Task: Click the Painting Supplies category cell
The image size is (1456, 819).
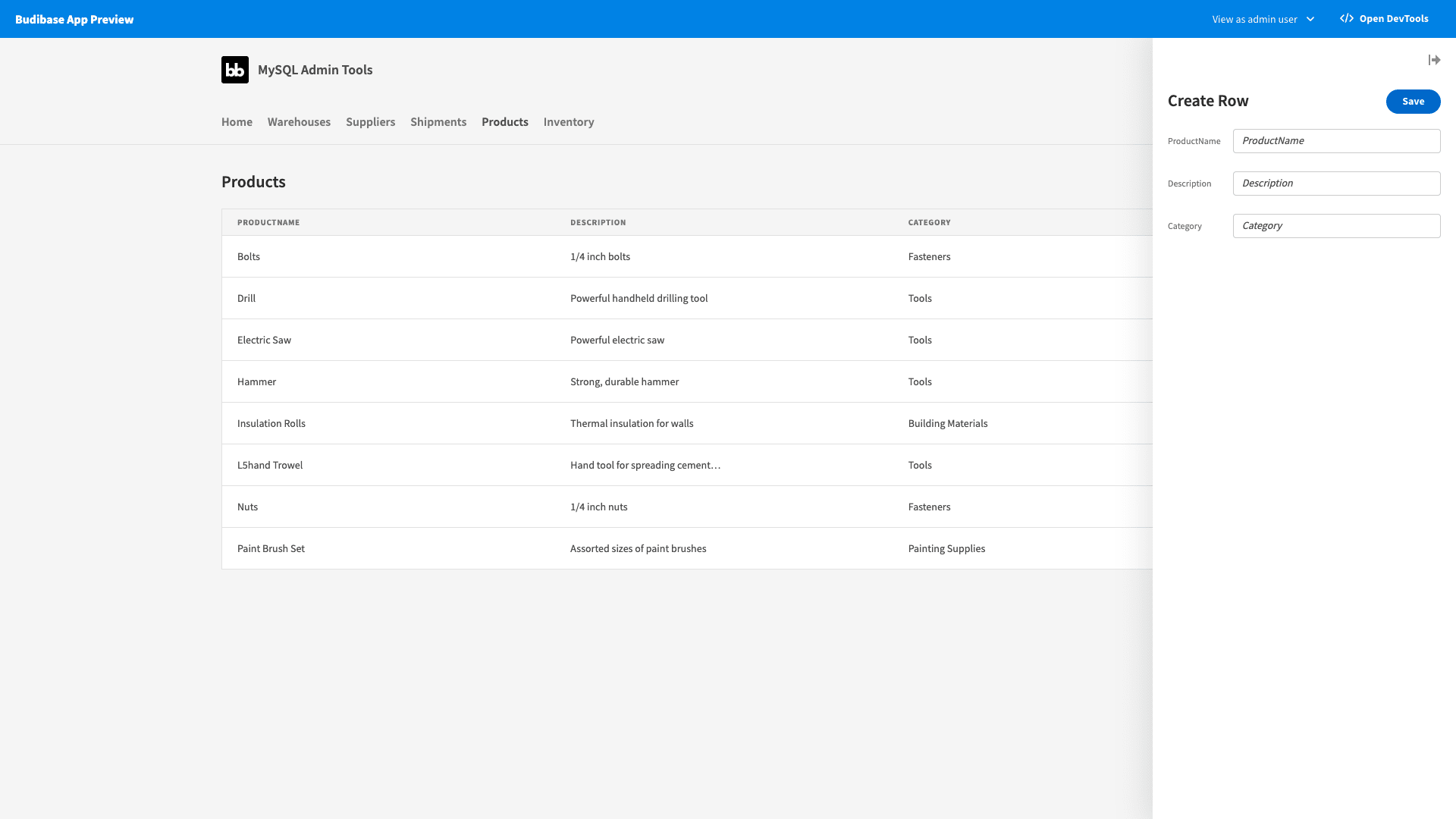Action: 946,548
